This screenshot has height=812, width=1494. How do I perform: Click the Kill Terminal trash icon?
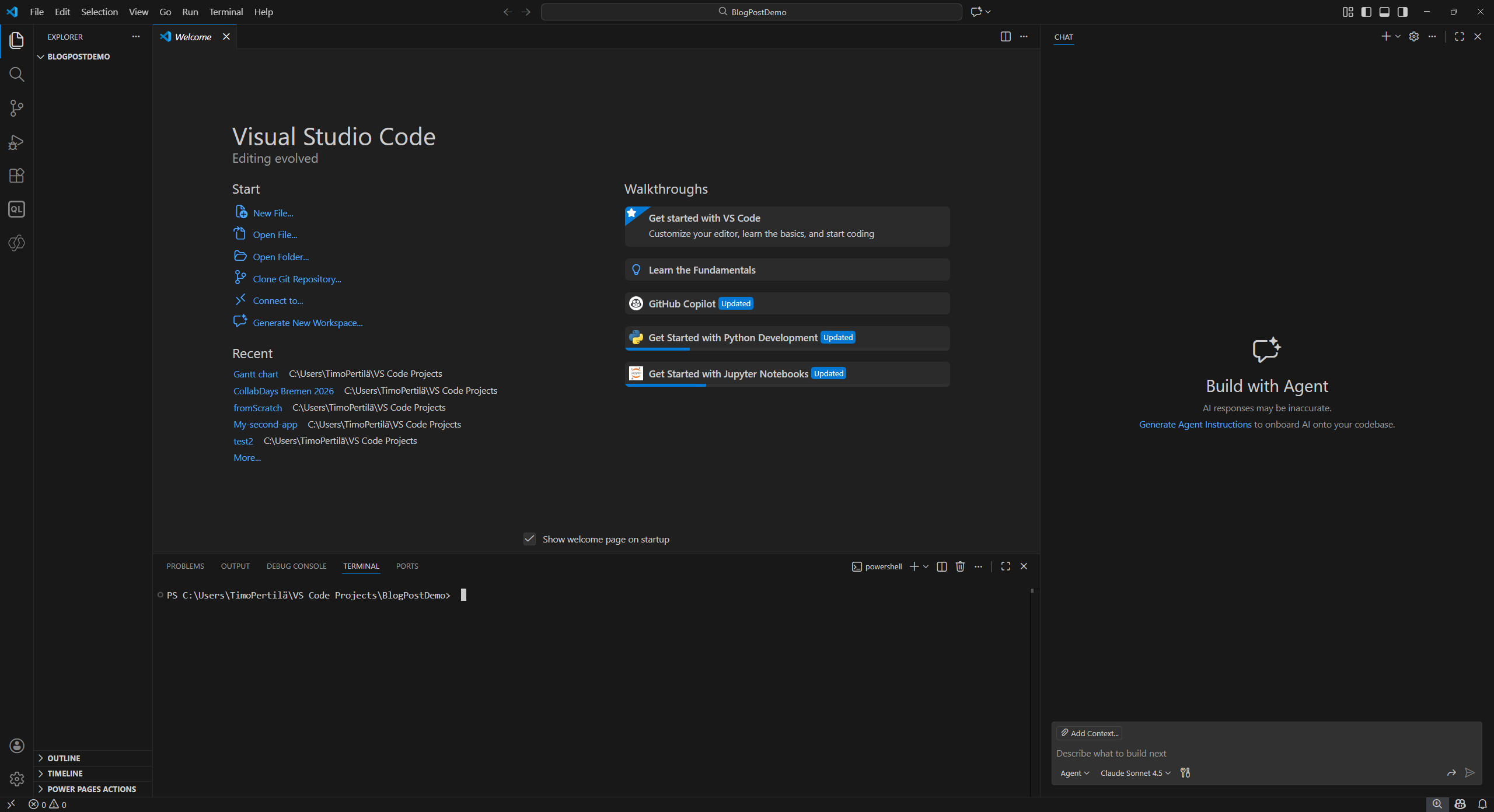click(x=960, y=566)
